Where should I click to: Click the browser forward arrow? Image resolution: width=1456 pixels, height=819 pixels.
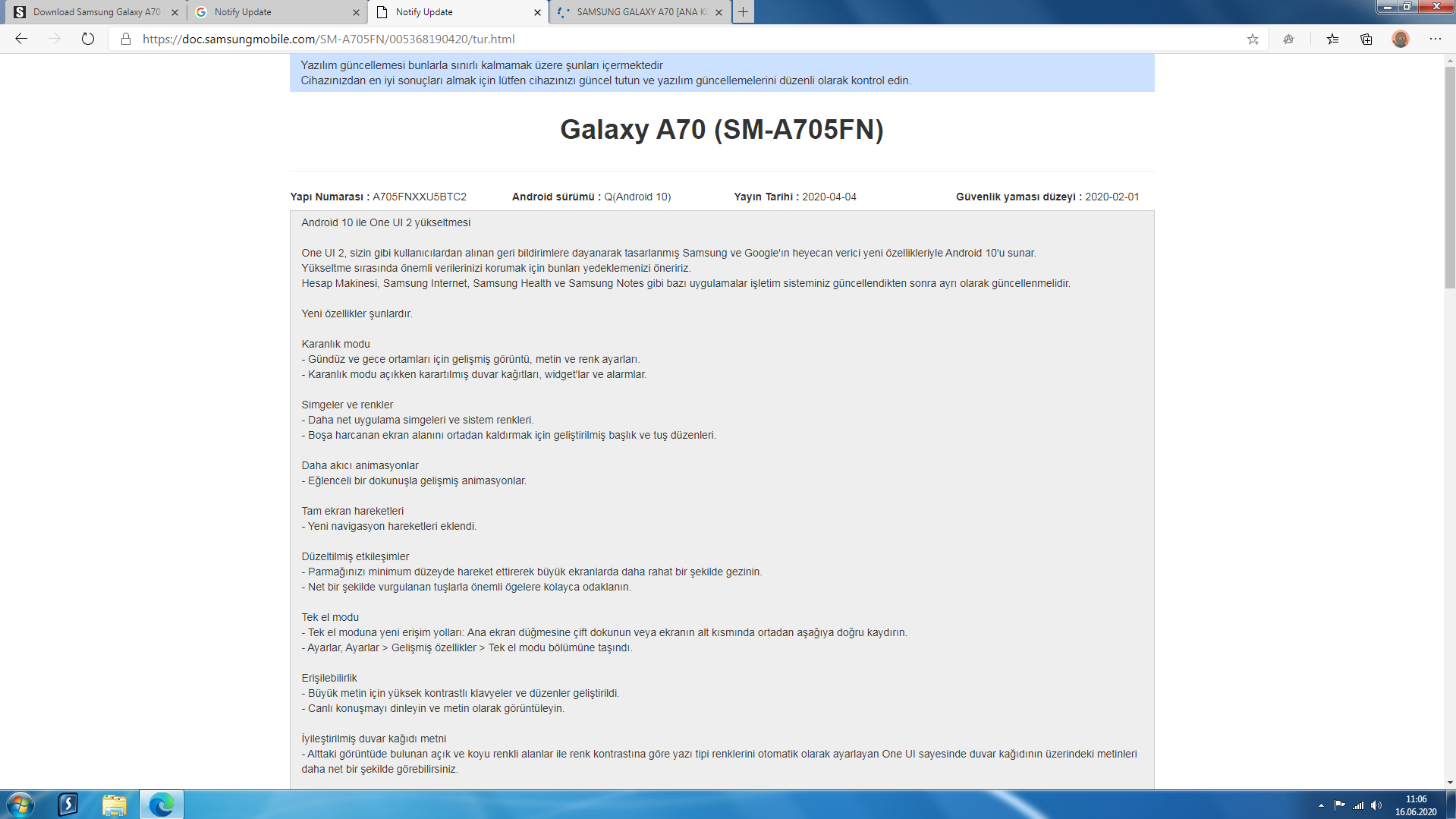(x=54, y=39)
